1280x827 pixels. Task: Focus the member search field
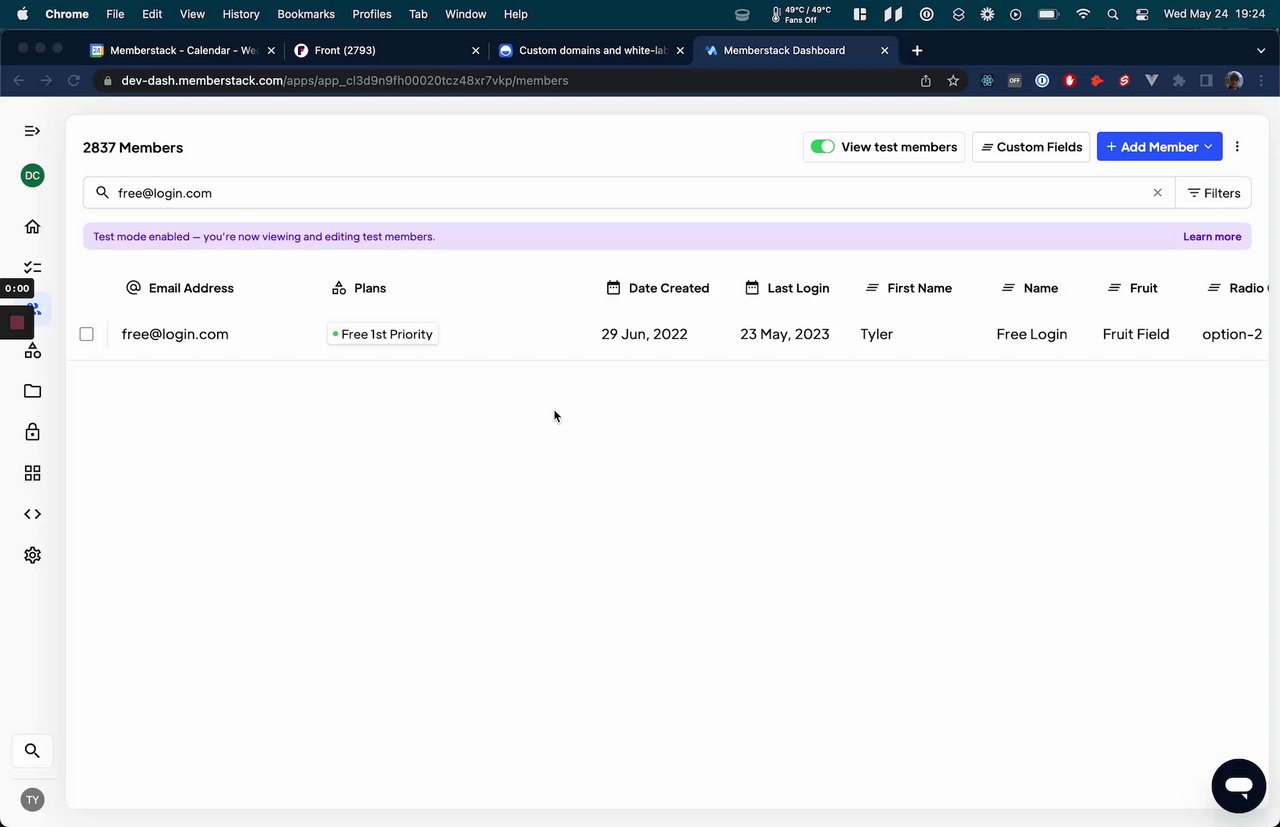point(630,193)
